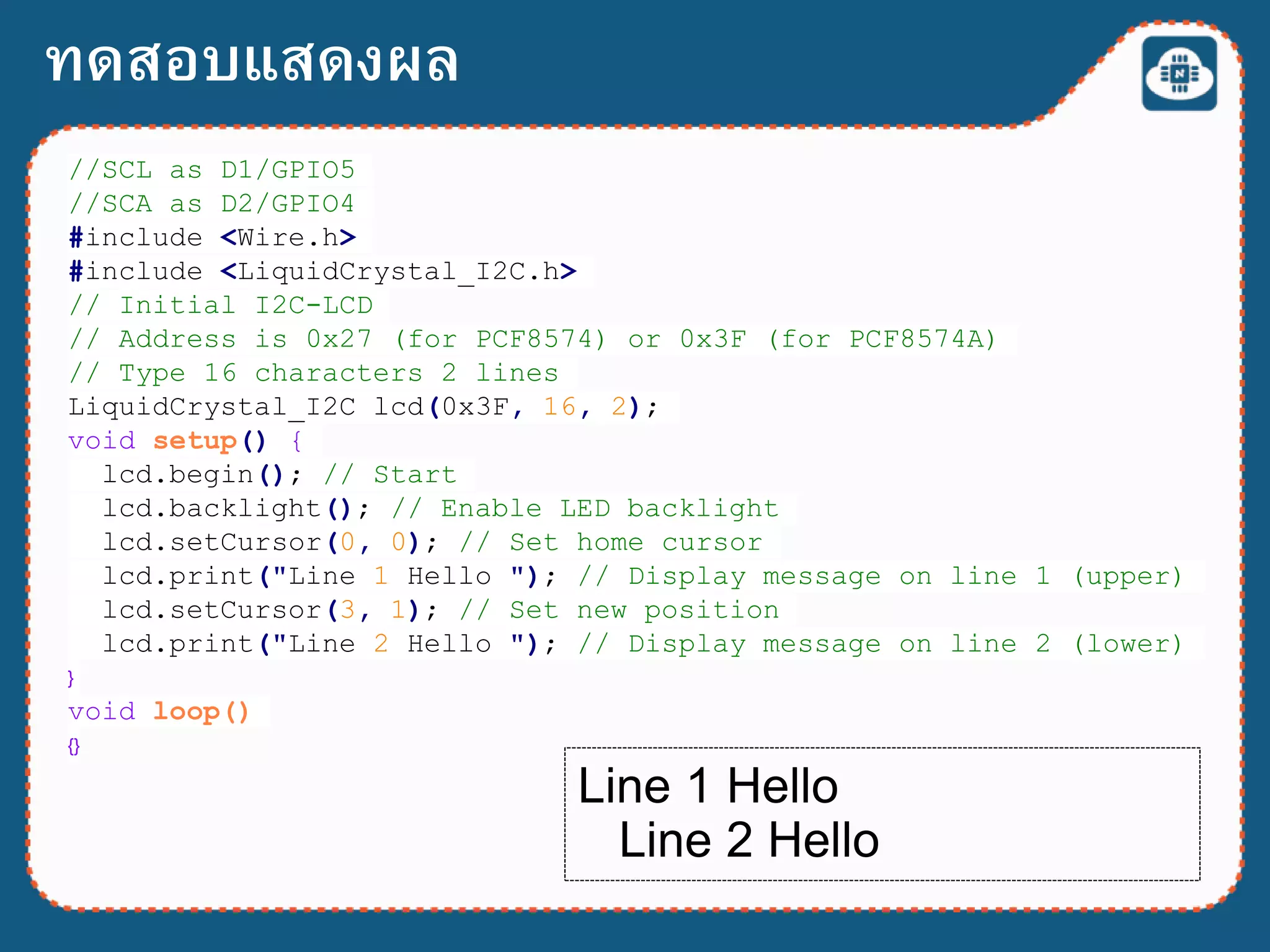Click the comment "// Type 16 characters 2 lines"
The image size is (1270, 952).
coord(314,372)
